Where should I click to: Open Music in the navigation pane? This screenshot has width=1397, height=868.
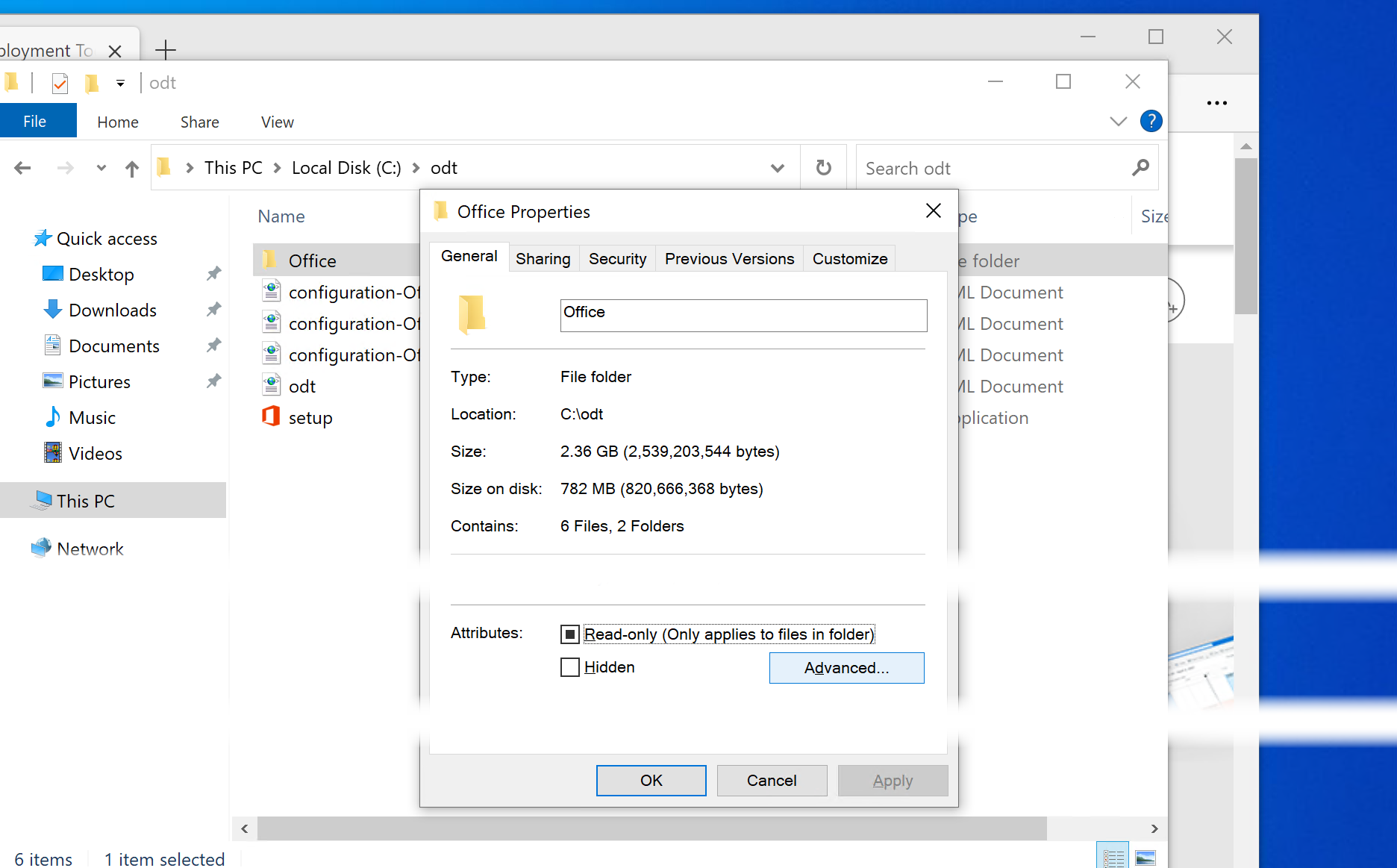(x=91, y=417)
